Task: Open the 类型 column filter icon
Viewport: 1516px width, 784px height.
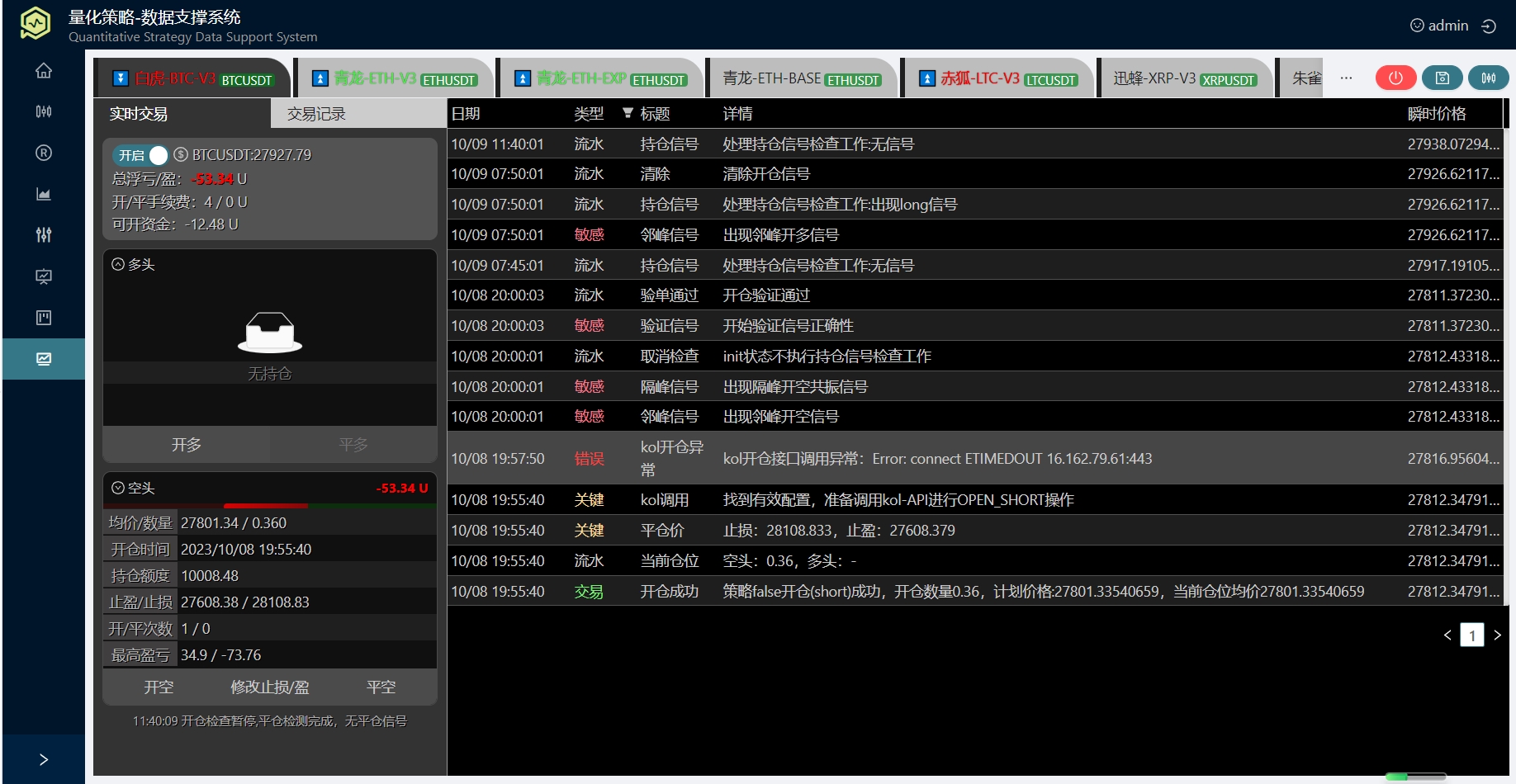Action: click(628, 113)
